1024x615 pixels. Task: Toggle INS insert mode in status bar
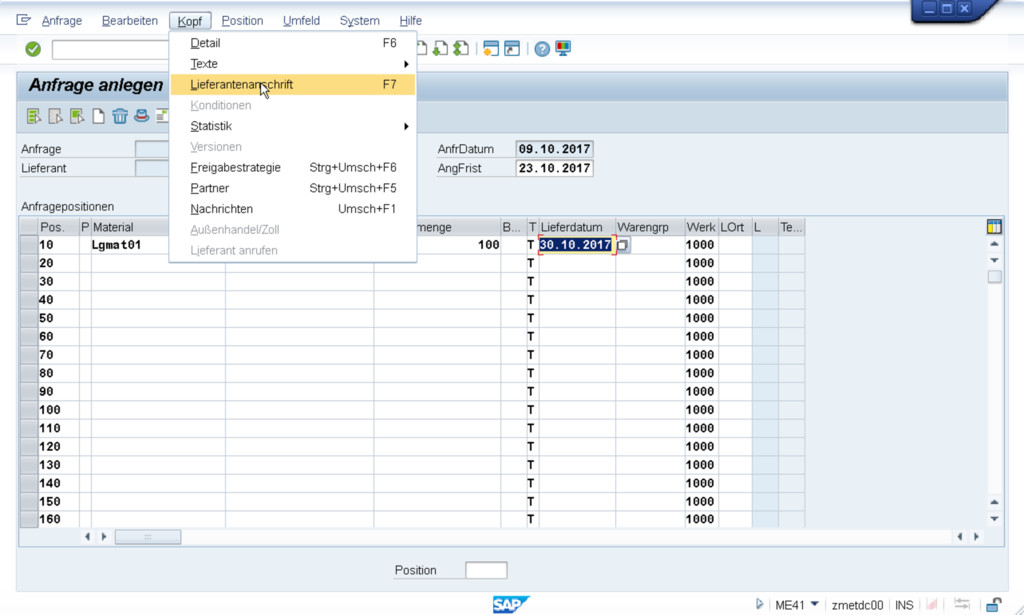pos(904,605)
